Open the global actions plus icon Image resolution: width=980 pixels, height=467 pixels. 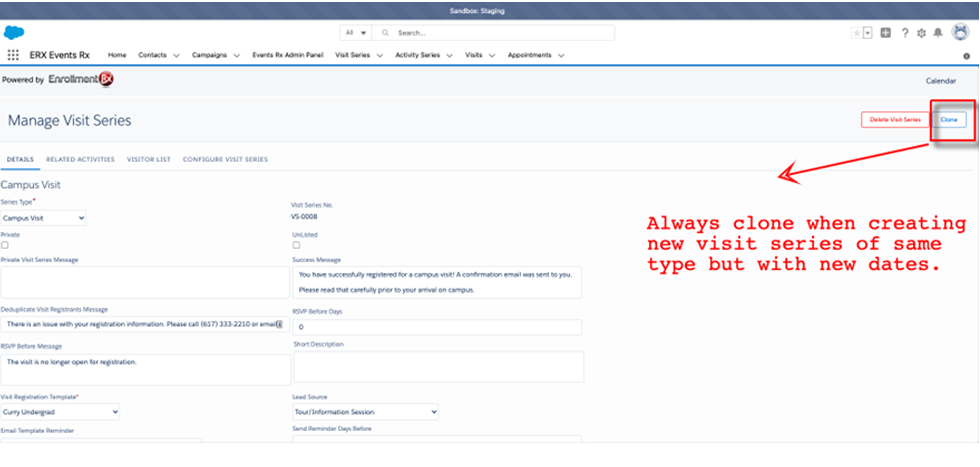(x=886, y=33)
